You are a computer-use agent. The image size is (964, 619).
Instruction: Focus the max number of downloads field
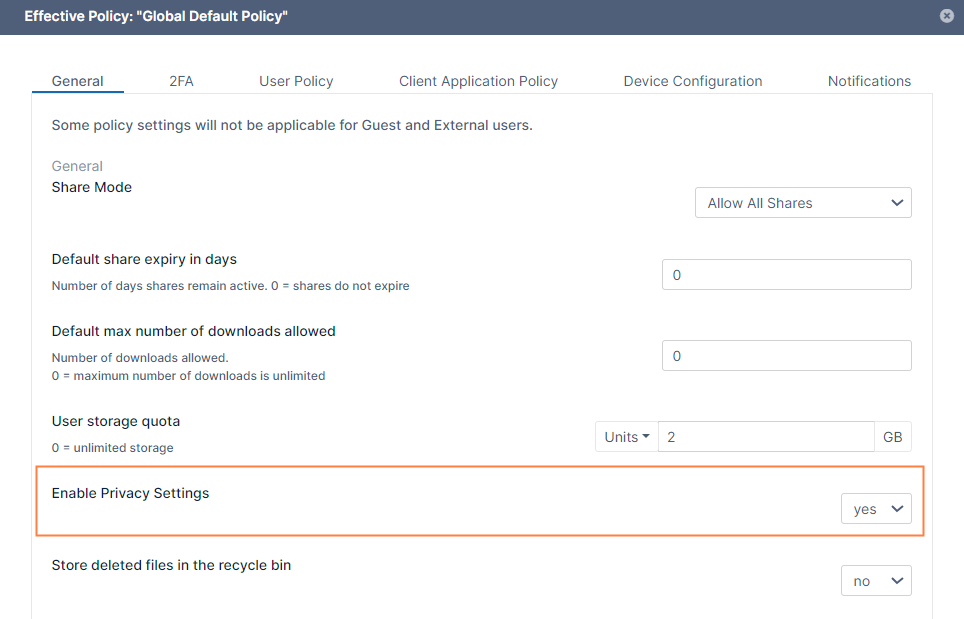point(786,356)
